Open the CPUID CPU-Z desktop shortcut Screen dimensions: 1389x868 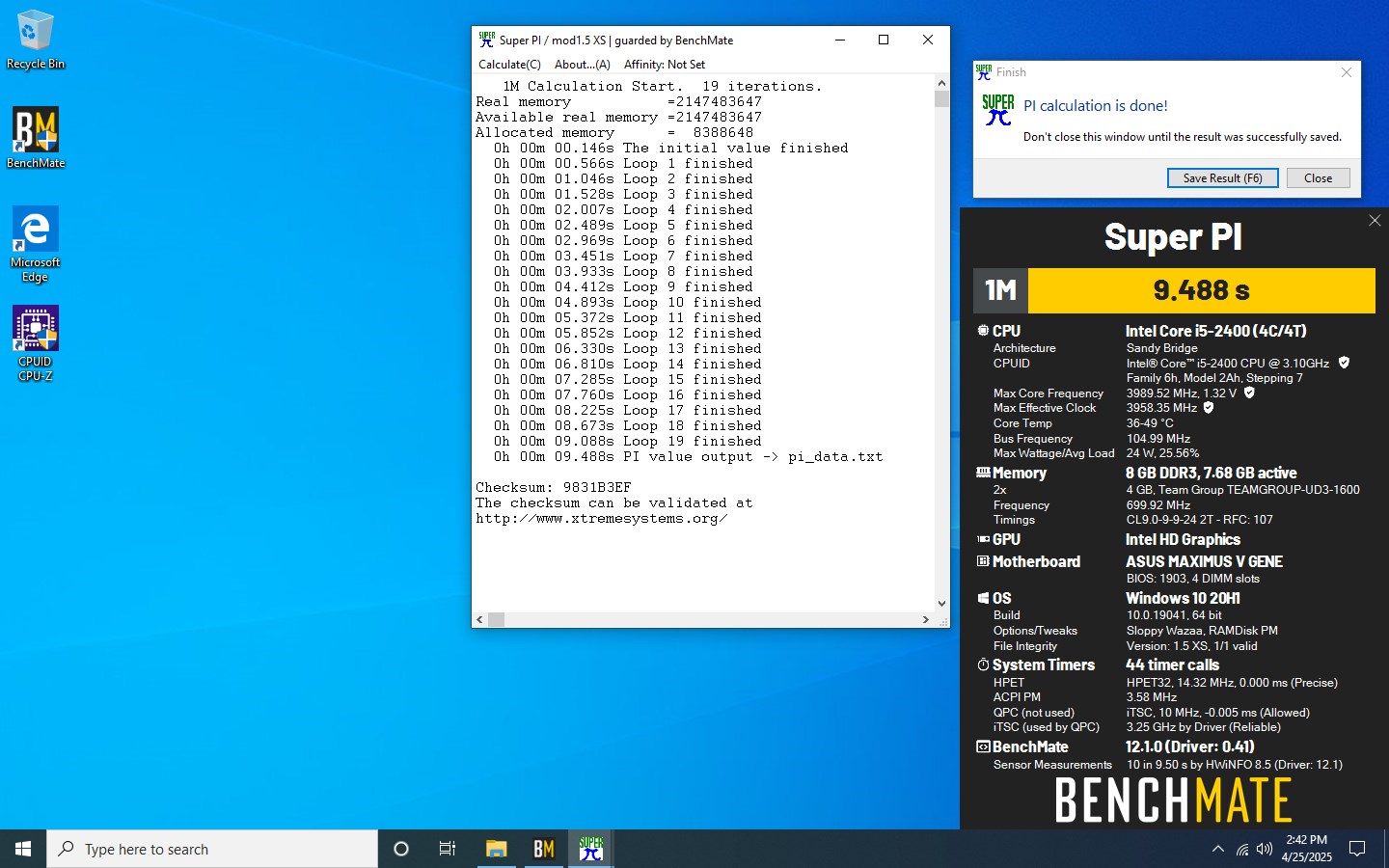click(x=36, y=343)
